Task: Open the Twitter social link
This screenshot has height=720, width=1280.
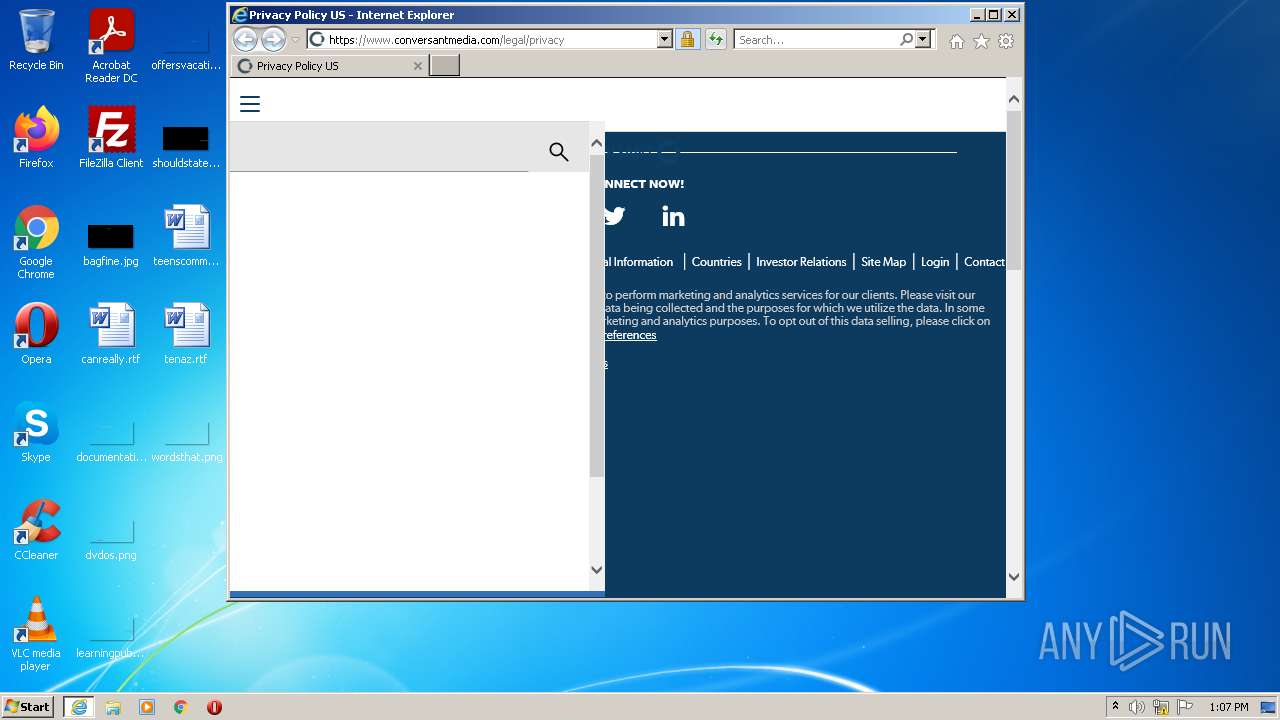Action: coord(614,216)
